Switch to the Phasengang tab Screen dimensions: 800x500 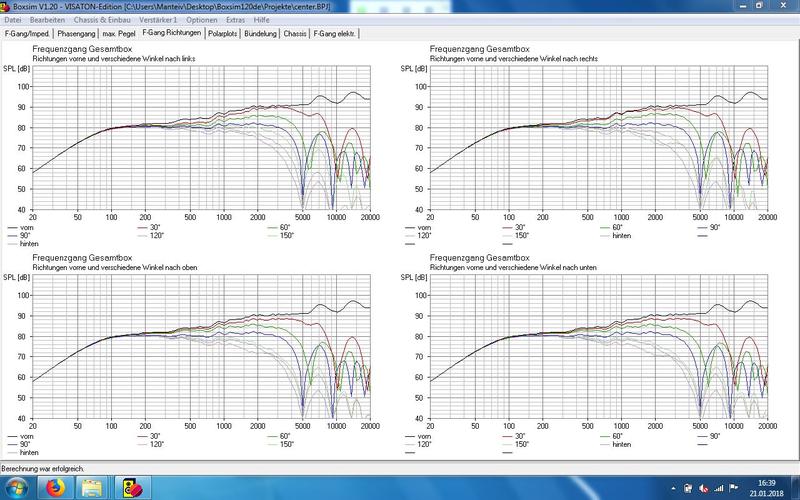point(75,33)
